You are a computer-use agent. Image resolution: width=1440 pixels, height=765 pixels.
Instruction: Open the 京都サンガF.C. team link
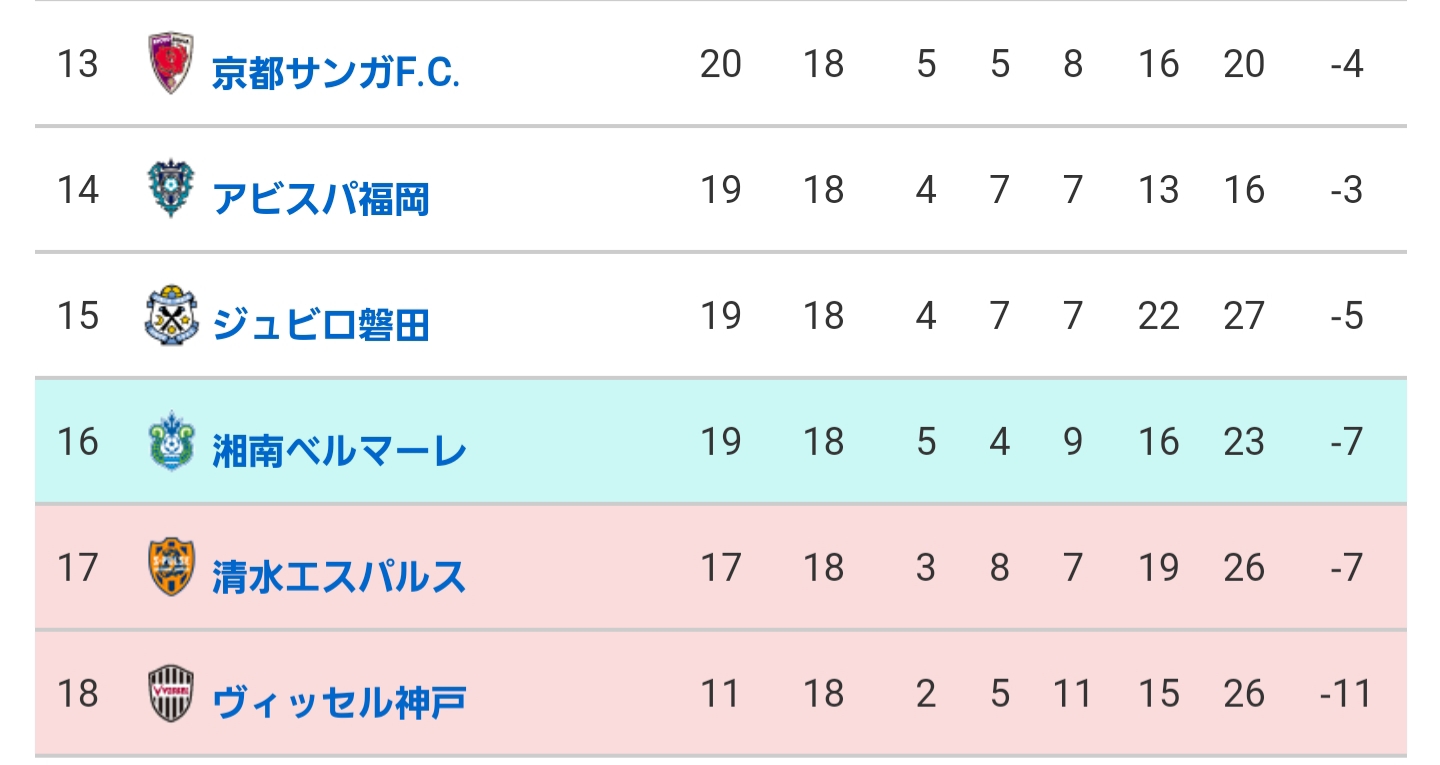(336, 74)
